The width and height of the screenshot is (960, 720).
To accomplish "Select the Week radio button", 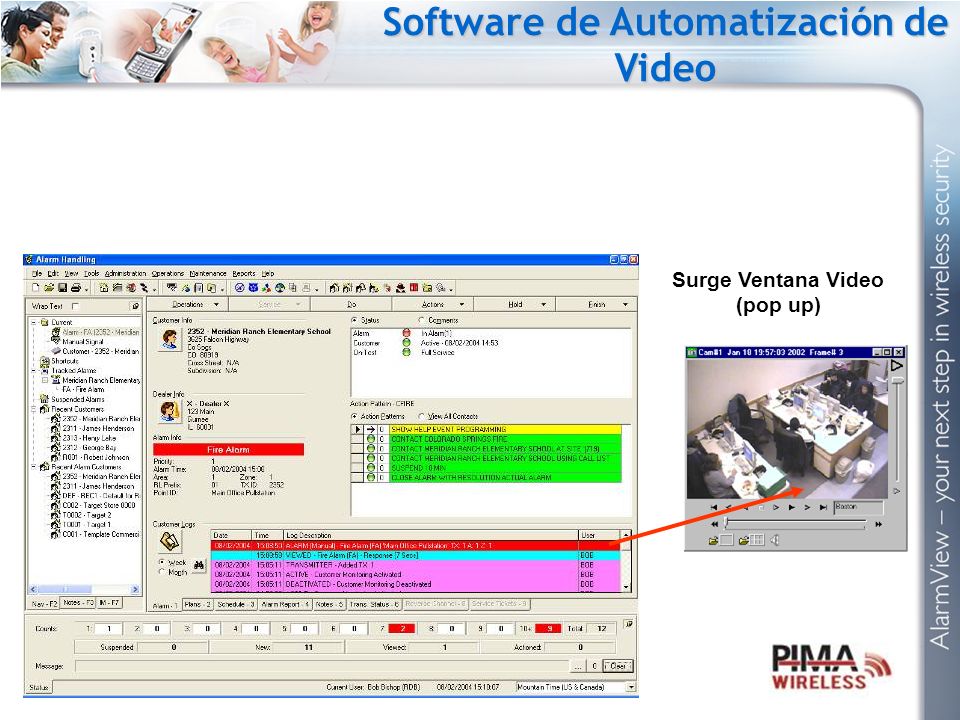I will (x=162, y=562).
